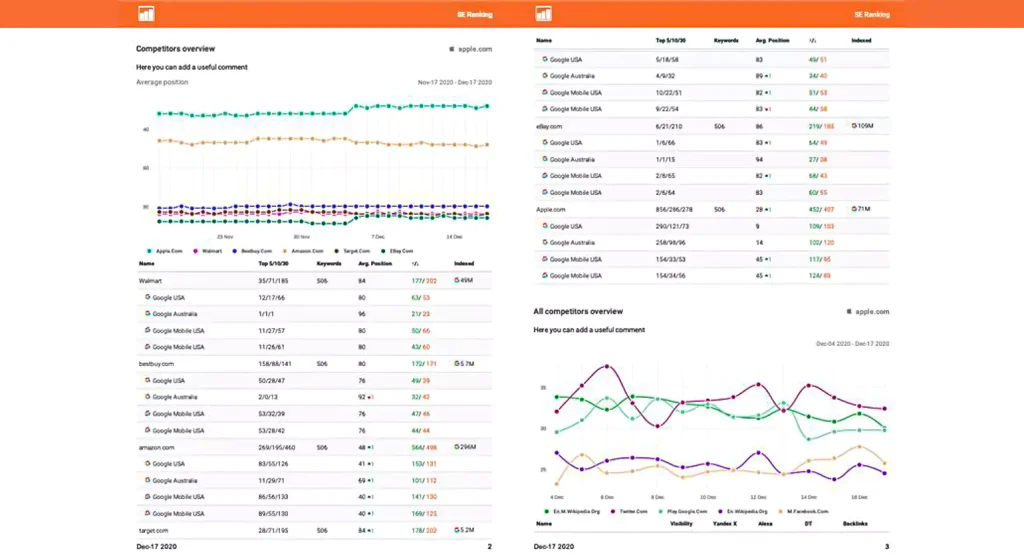The image size is (1024, 559).
Task: Click the Apple icon beside All competitors overview
Action: [849, 312]
